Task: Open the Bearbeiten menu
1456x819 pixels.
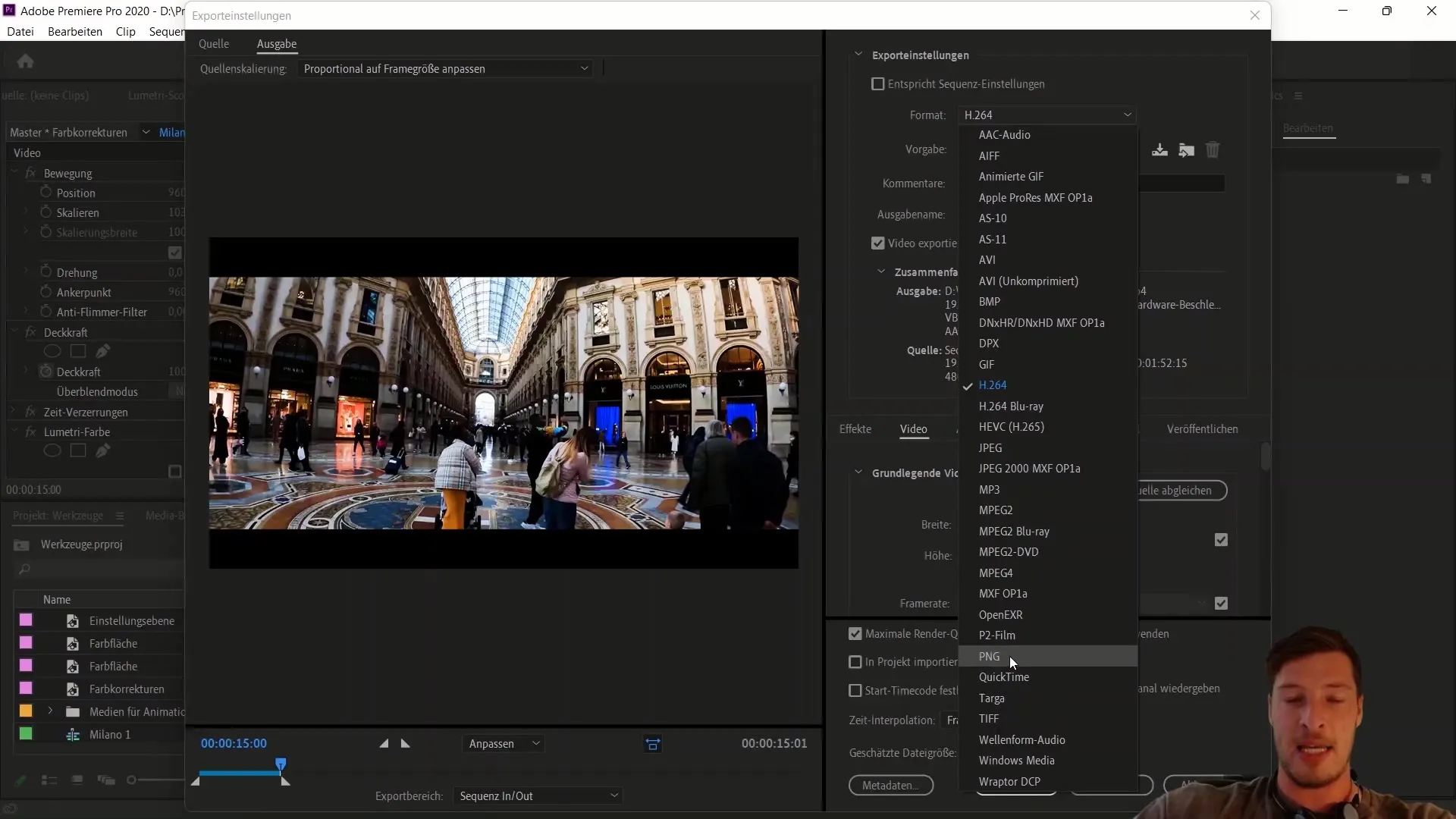Action: click(x=75, y=32)
